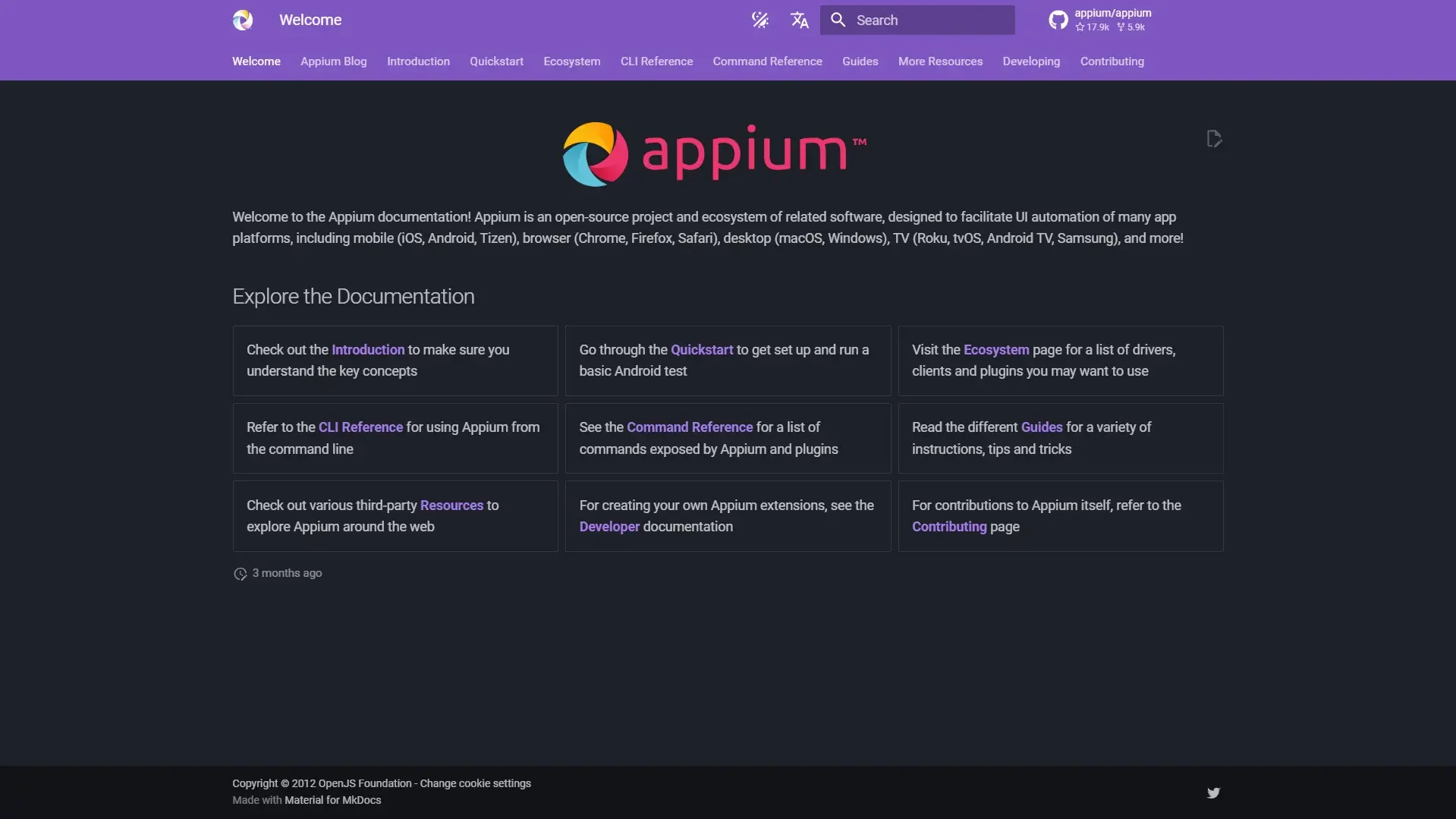1456x819 pixels.
Task: Open the More Resources tab
Action: pyautogui.click(x=940, y=61)
